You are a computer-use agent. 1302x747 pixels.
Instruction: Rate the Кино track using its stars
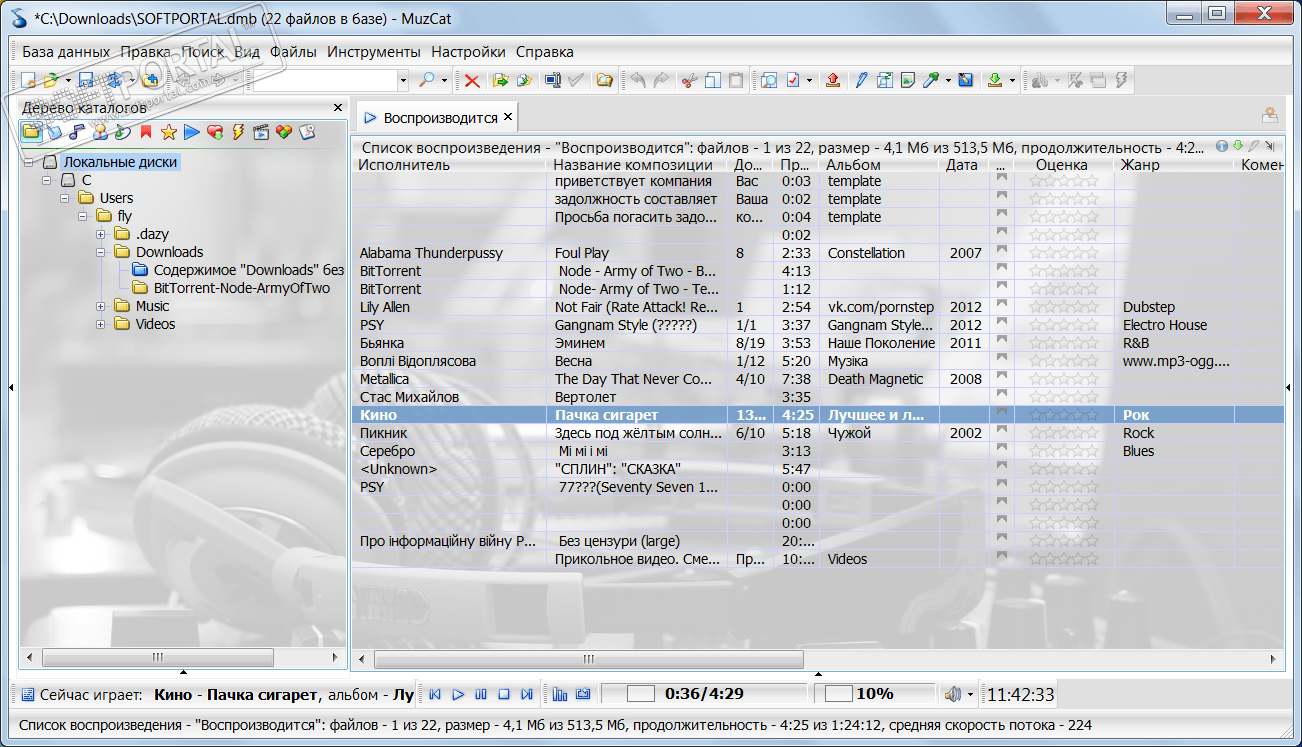[1064, 414]
